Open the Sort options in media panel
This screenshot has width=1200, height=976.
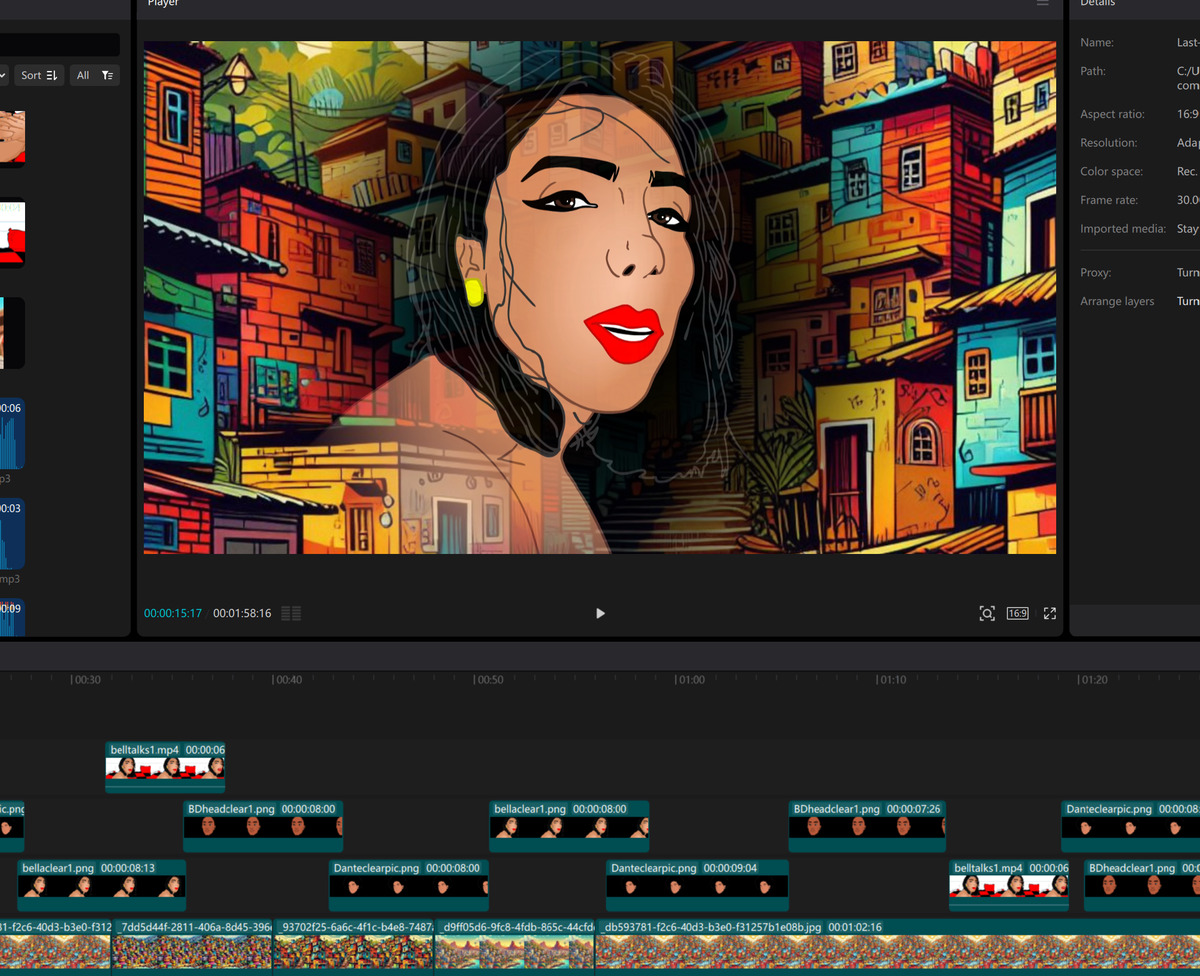click(39, 75)
